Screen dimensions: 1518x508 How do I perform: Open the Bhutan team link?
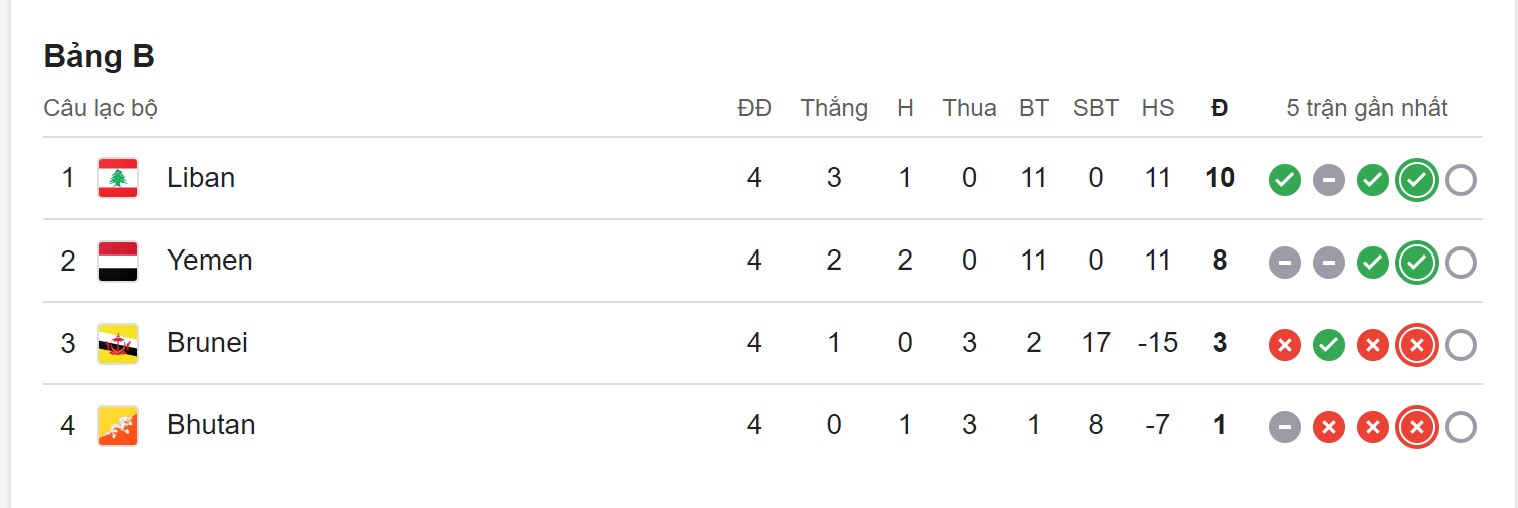[x=211, y=425]
